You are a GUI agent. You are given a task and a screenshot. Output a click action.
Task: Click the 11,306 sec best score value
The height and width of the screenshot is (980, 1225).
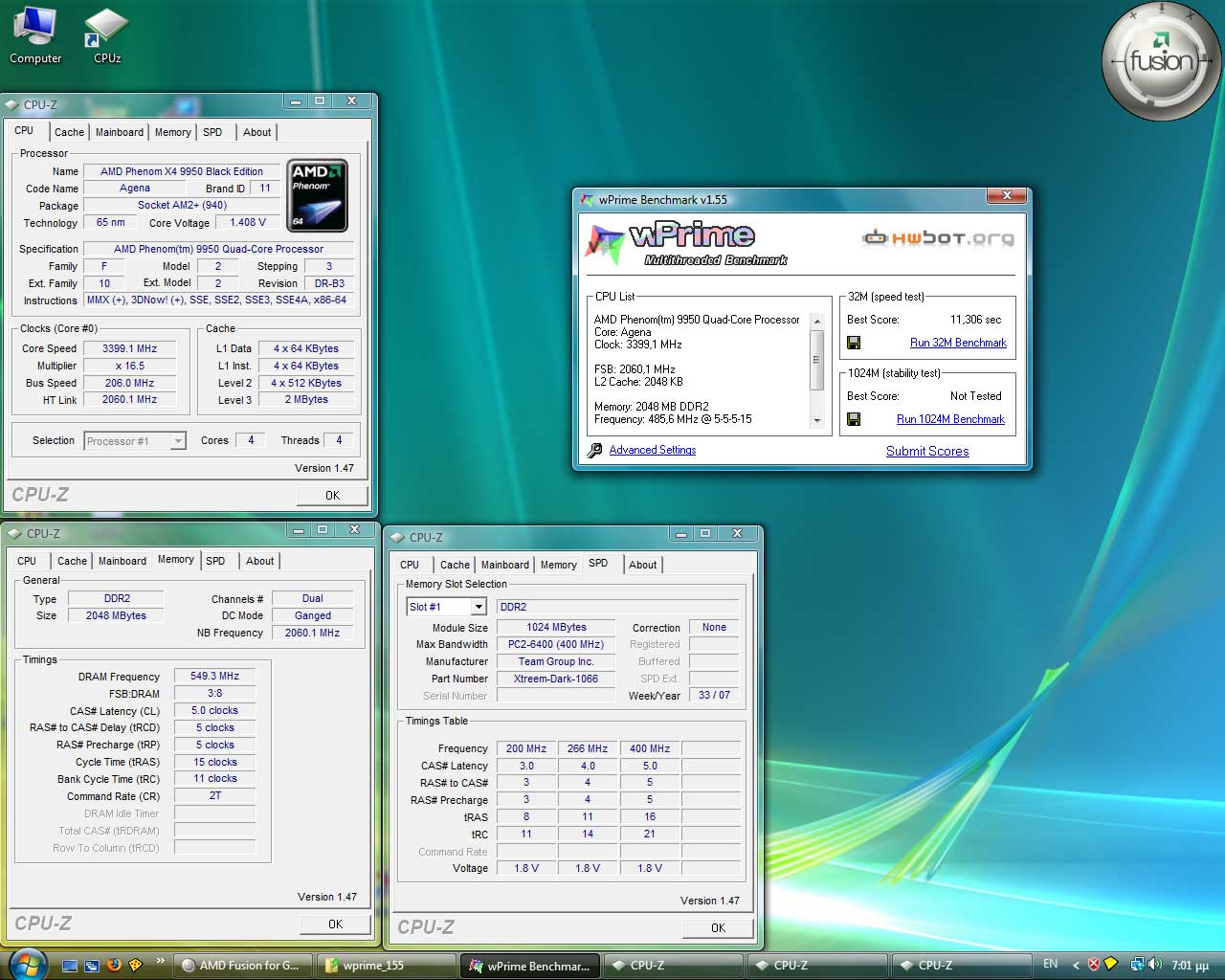[975, 320]
